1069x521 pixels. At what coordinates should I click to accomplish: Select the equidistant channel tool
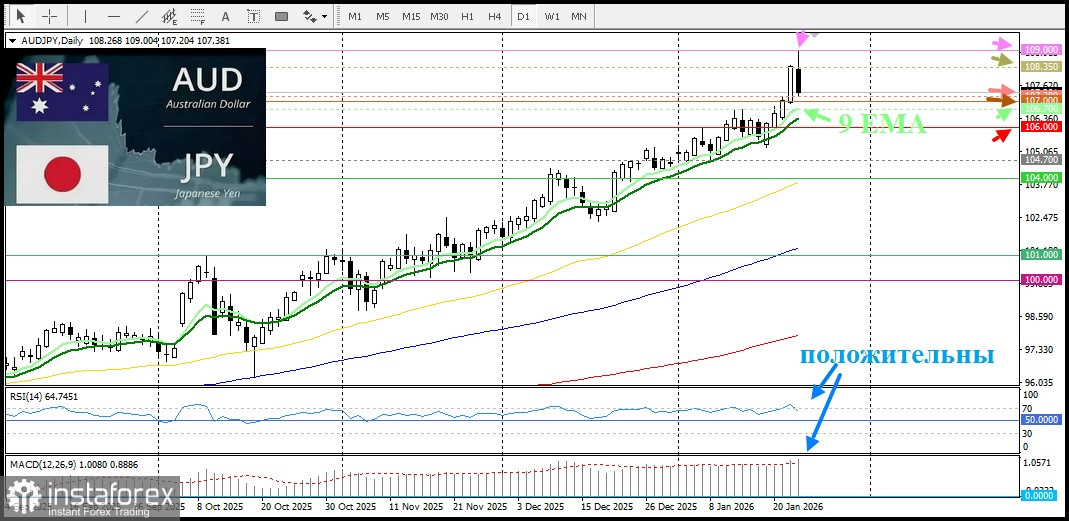click(x=170, y=16)
